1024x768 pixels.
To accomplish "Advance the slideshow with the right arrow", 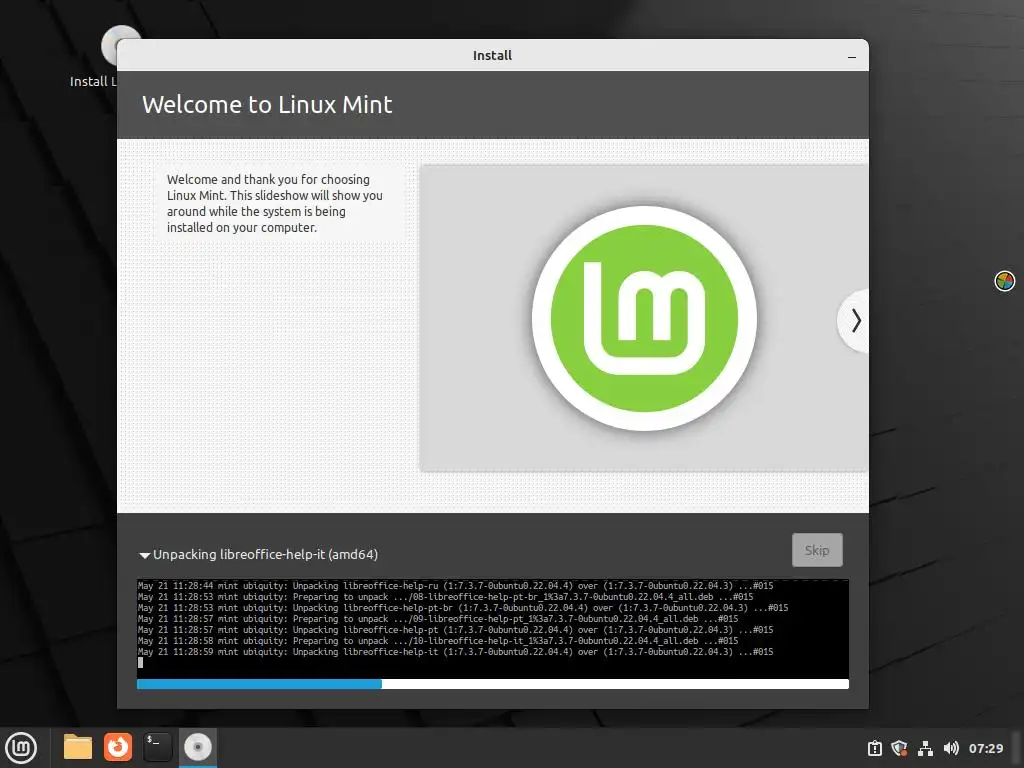I will pyautogui.click(x=855, y=321).
